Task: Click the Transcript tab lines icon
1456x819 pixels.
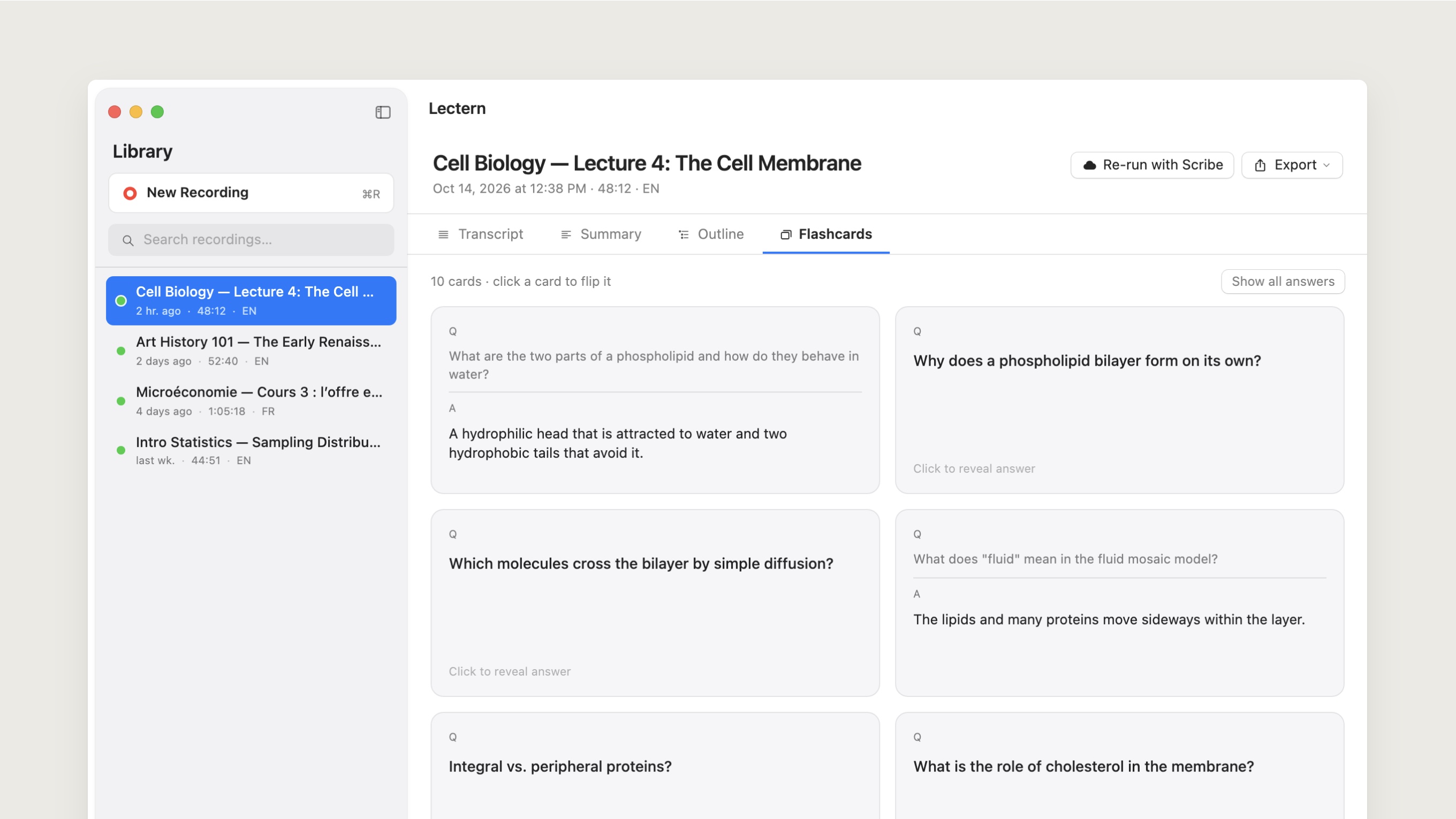Action: pos(443,234)
